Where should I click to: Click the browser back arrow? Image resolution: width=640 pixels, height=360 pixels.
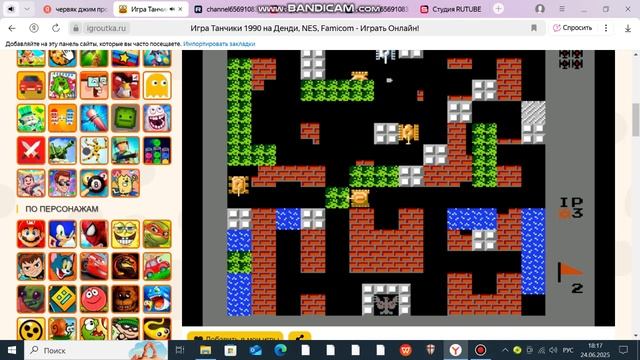(x=12, y=28)
